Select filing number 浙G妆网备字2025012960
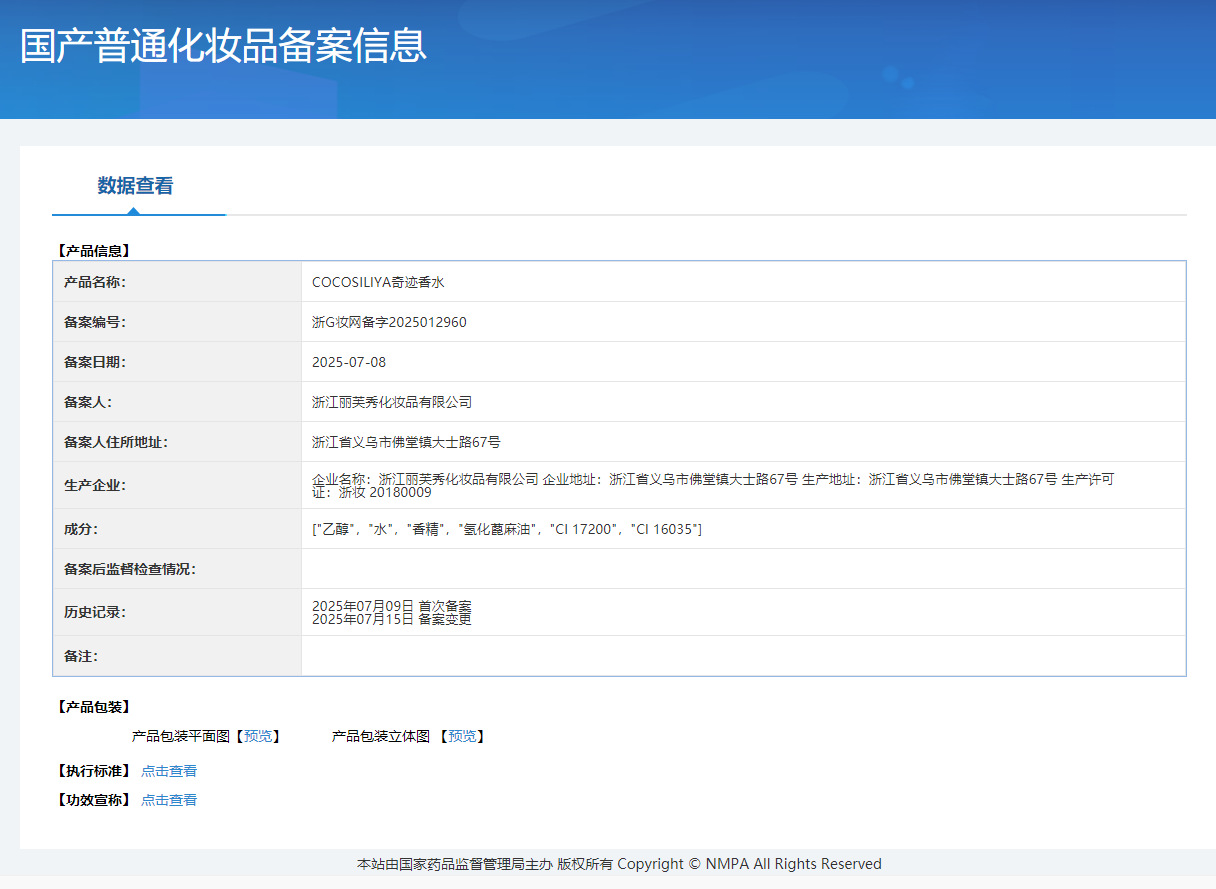Image resolution: width=1216 pixels, height=889 pixels. [389, 322]
